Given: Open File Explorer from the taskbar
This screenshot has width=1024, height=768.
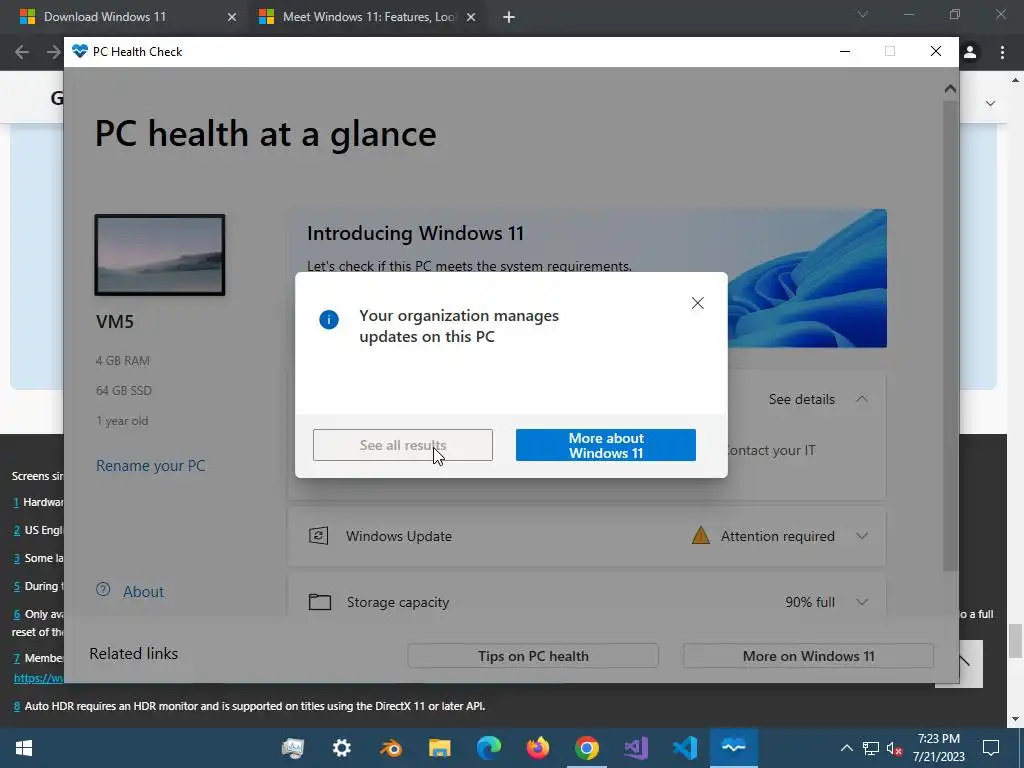Looking at the screenshot, I should tap(440, 748).
